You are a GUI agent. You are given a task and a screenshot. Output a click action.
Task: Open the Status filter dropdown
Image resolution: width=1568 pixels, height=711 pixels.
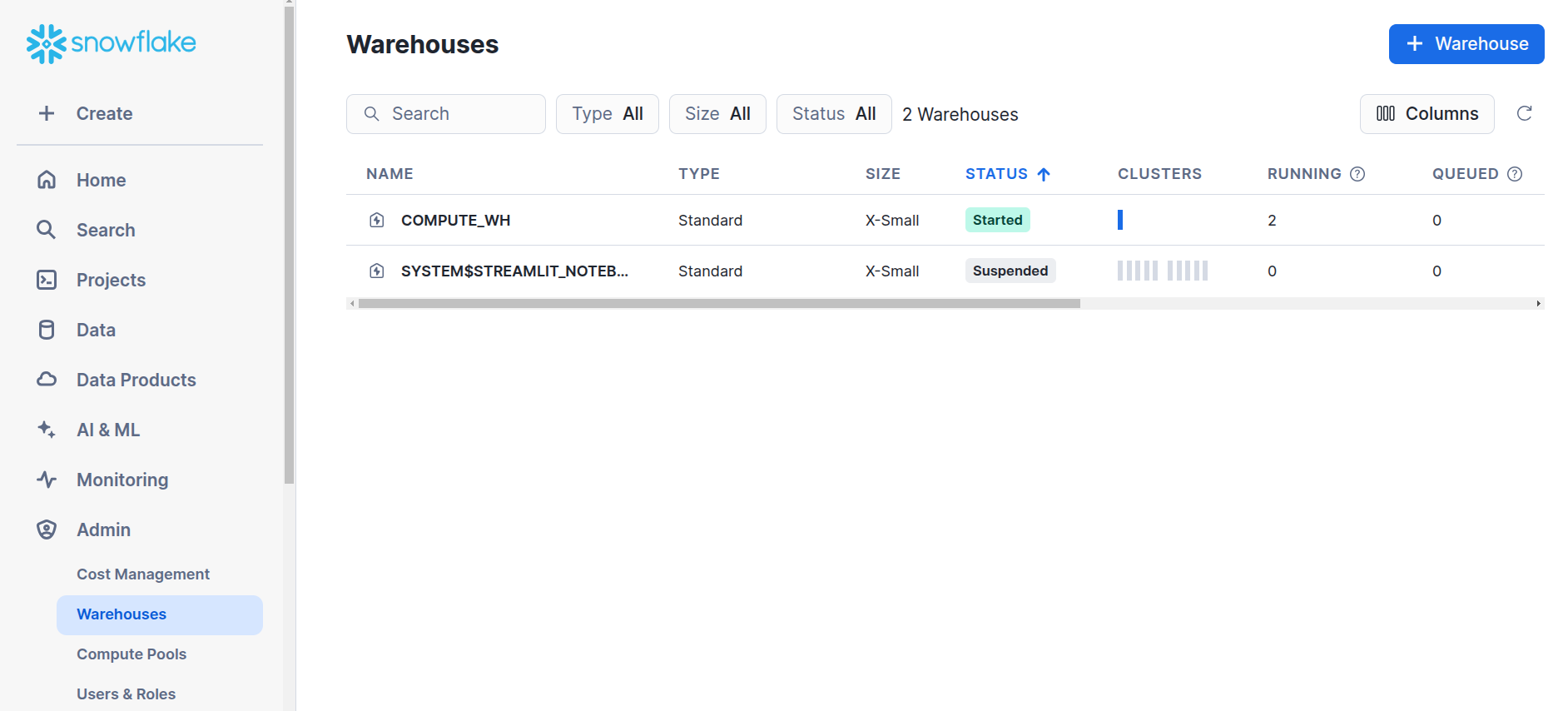click(834, 114)
